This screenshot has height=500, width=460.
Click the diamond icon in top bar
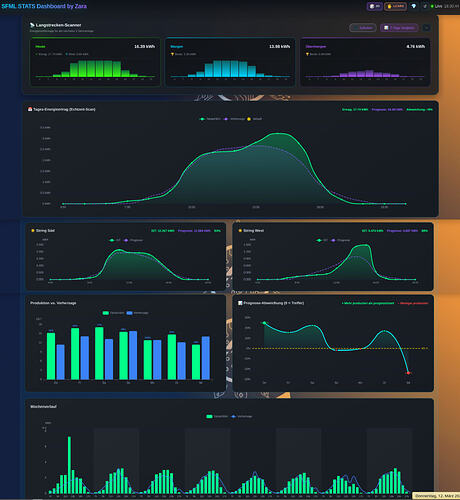coord(414,6)
